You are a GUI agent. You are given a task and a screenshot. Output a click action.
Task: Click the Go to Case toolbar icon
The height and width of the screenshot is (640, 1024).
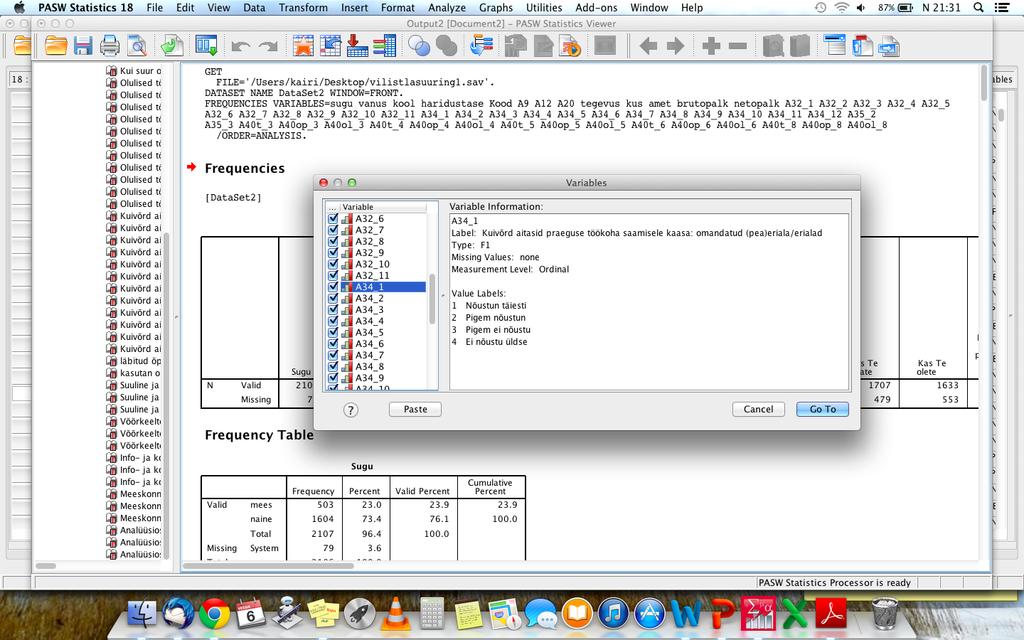tap(330, 46)
